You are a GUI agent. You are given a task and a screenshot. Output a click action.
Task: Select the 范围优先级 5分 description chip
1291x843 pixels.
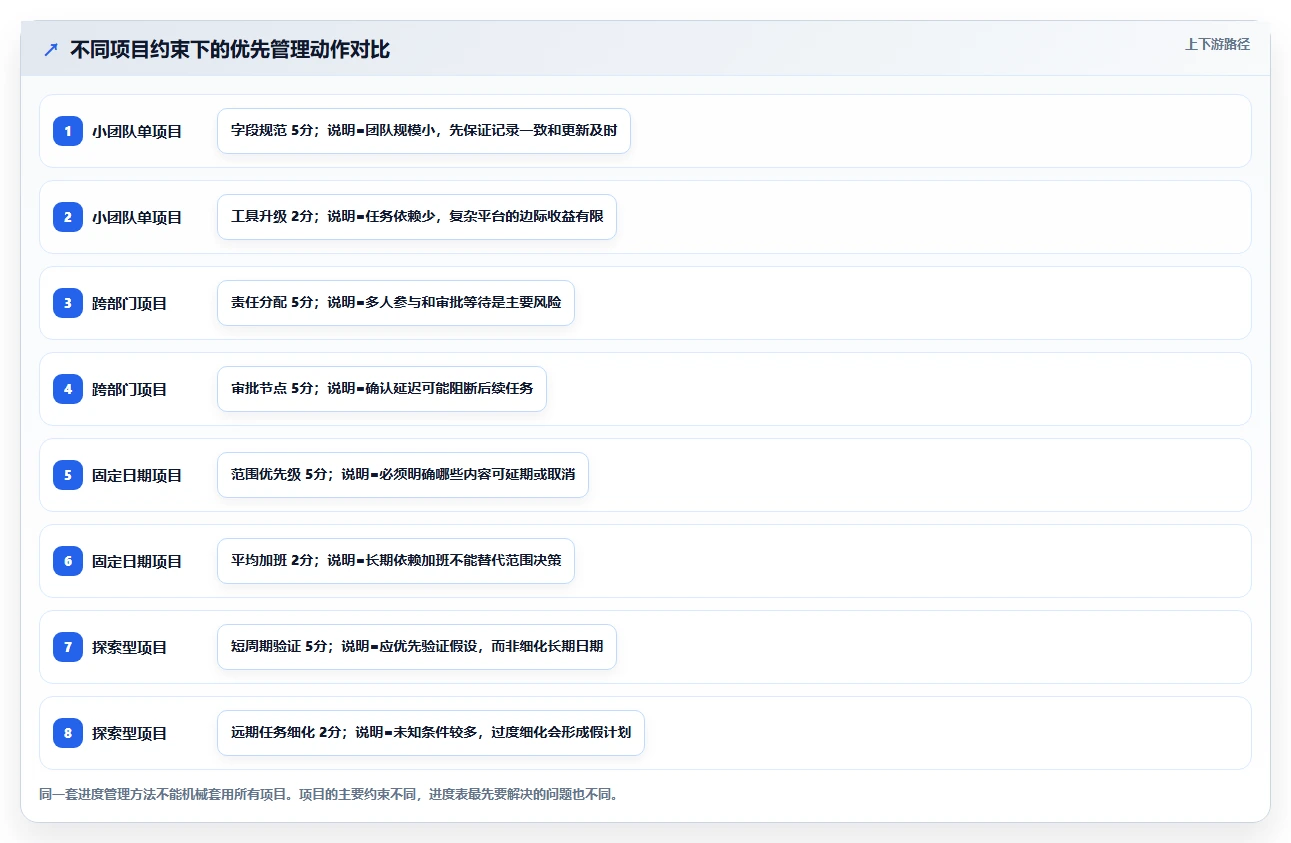pos(403,475)
